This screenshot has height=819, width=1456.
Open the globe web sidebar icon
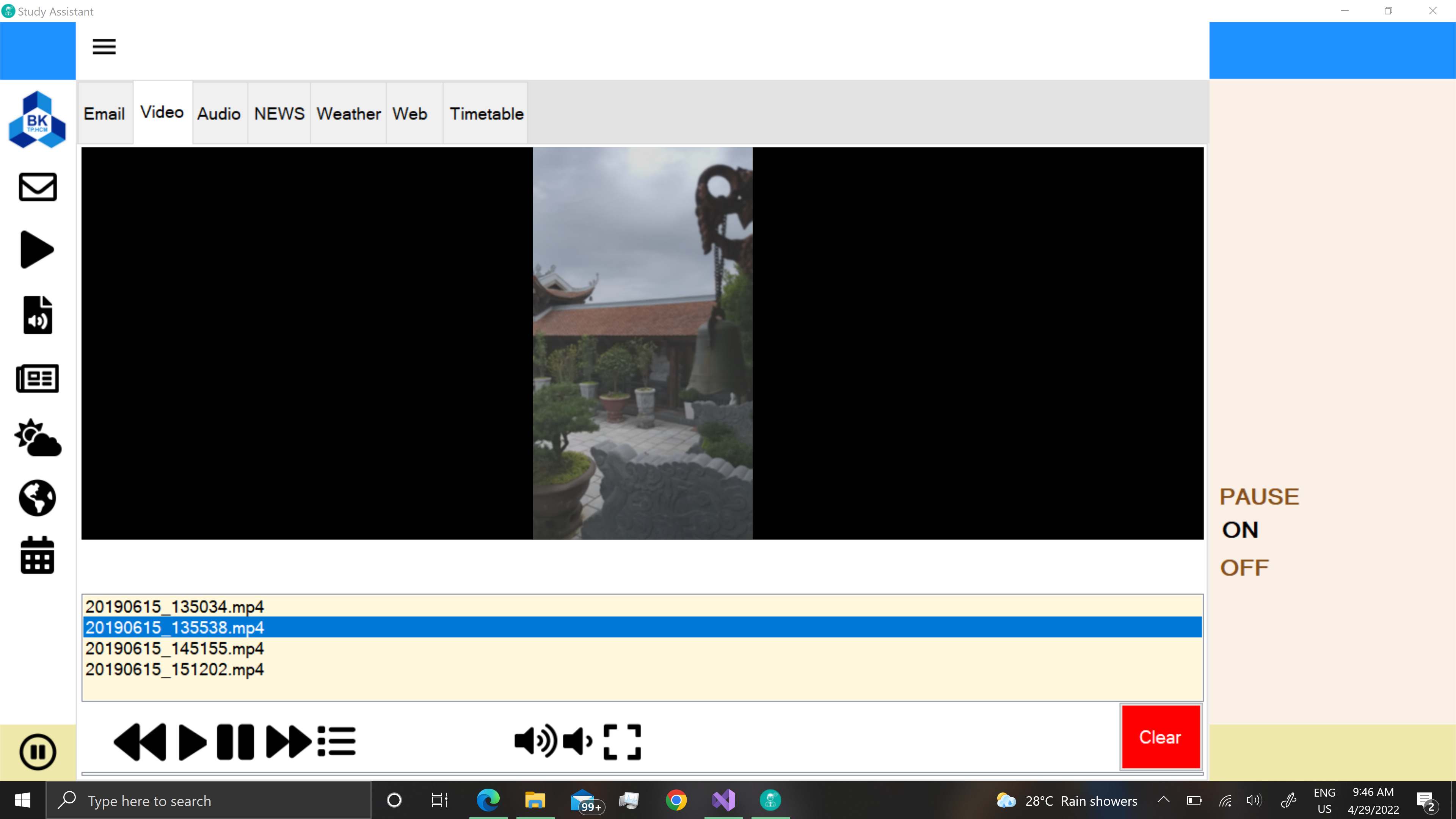click(x=37, y=498)
